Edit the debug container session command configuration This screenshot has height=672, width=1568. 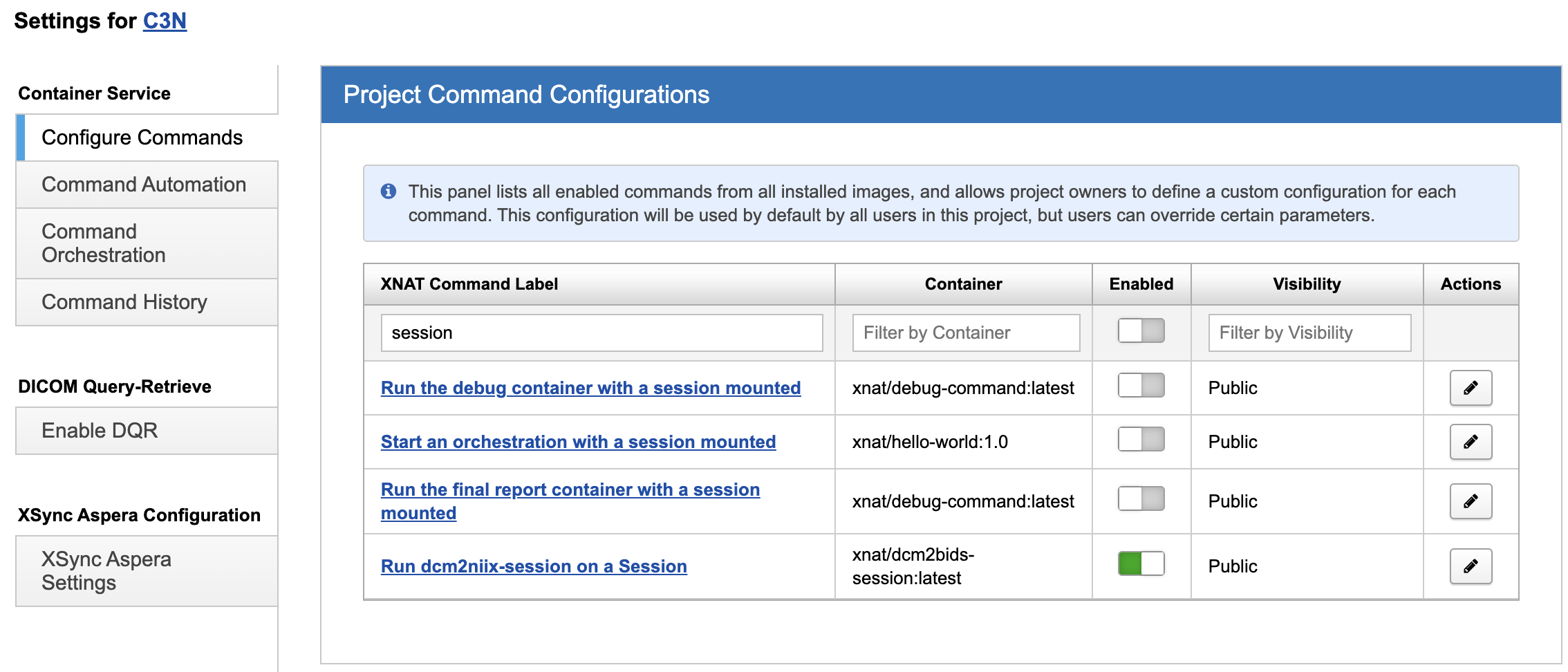pos(1470,388)
